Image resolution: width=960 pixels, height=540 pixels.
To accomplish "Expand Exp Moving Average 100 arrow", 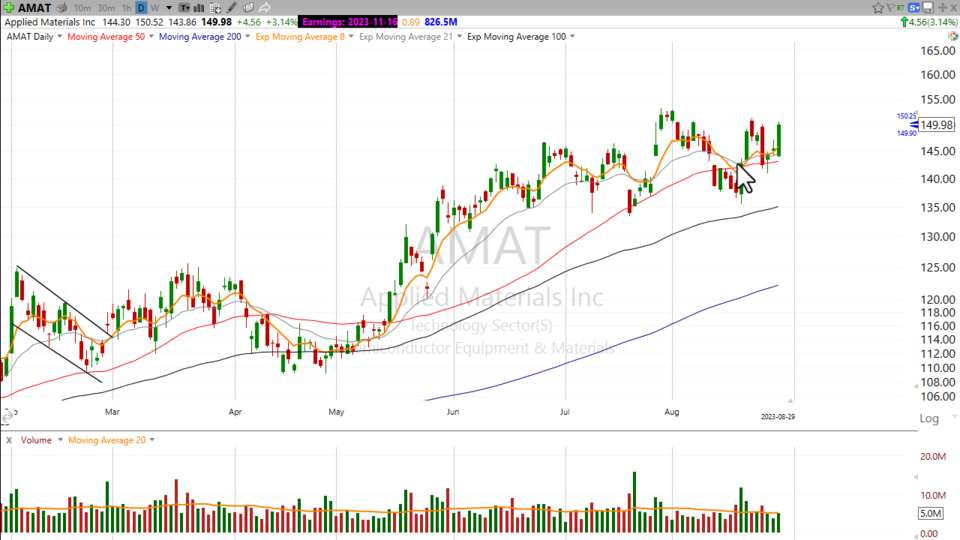I will click(572, 37).
